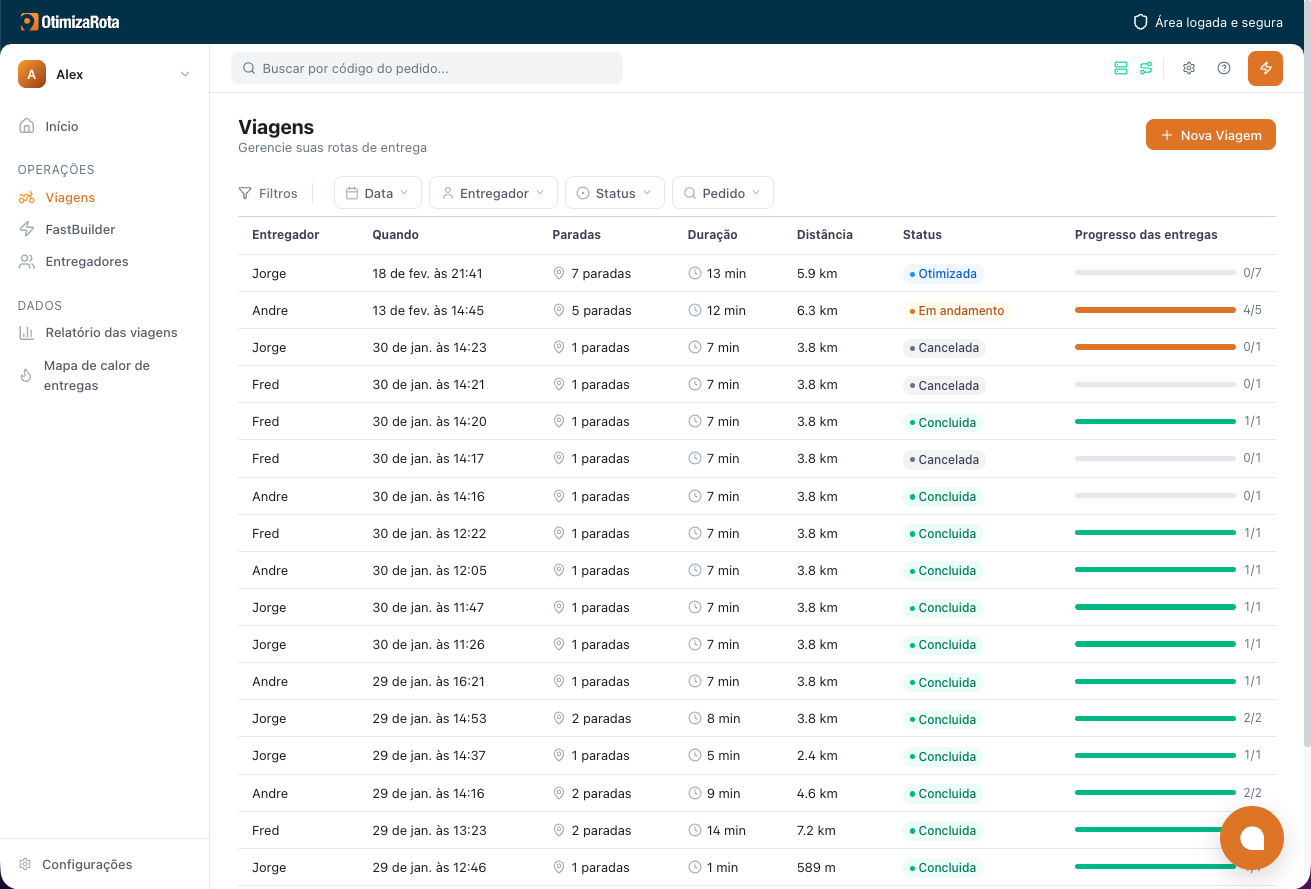Open the Entregador filter dropdown

pyautogui.click(x=493, y=193)
